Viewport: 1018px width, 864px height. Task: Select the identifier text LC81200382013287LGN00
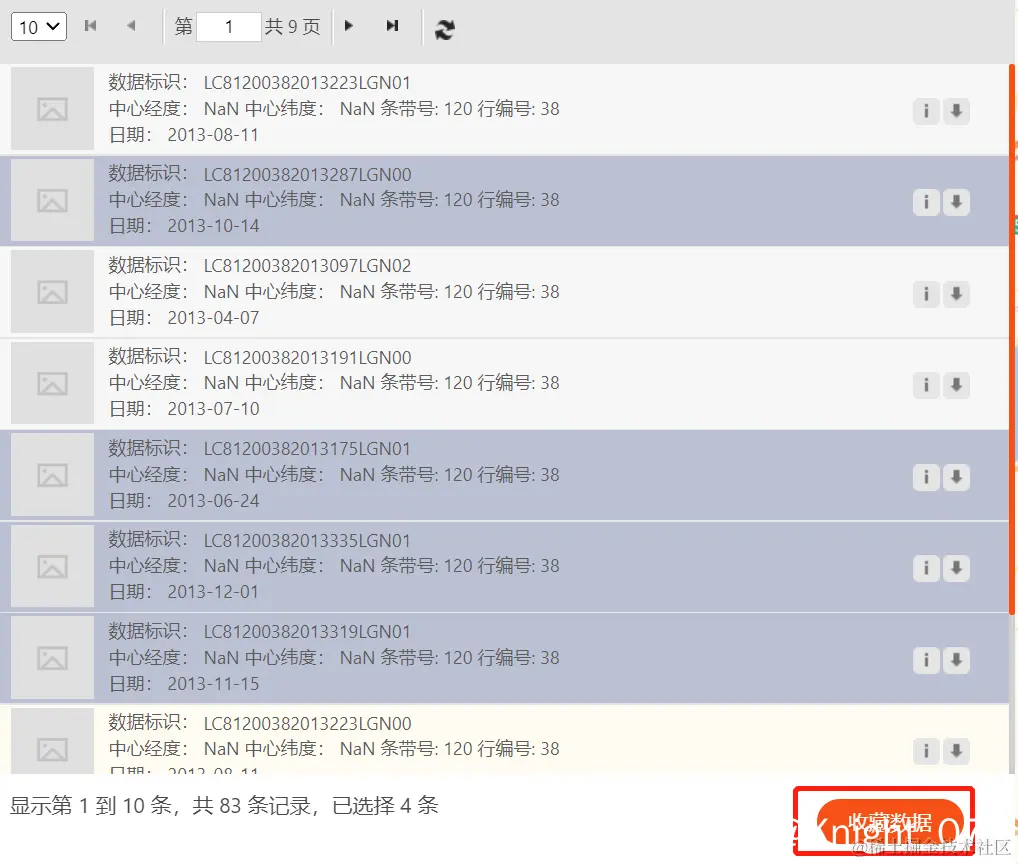307,175
